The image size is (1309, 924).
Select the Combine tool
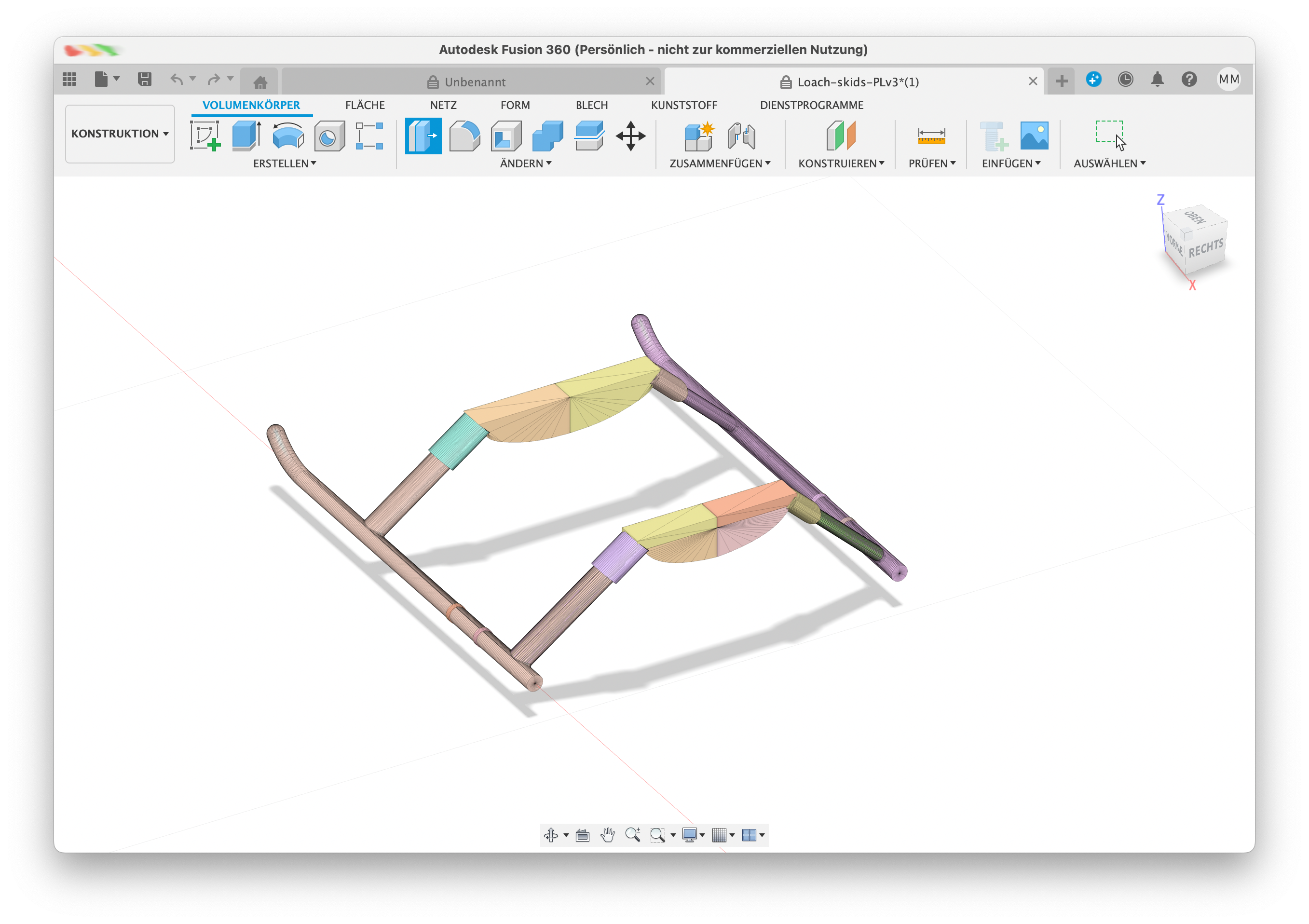pos(548,136)
